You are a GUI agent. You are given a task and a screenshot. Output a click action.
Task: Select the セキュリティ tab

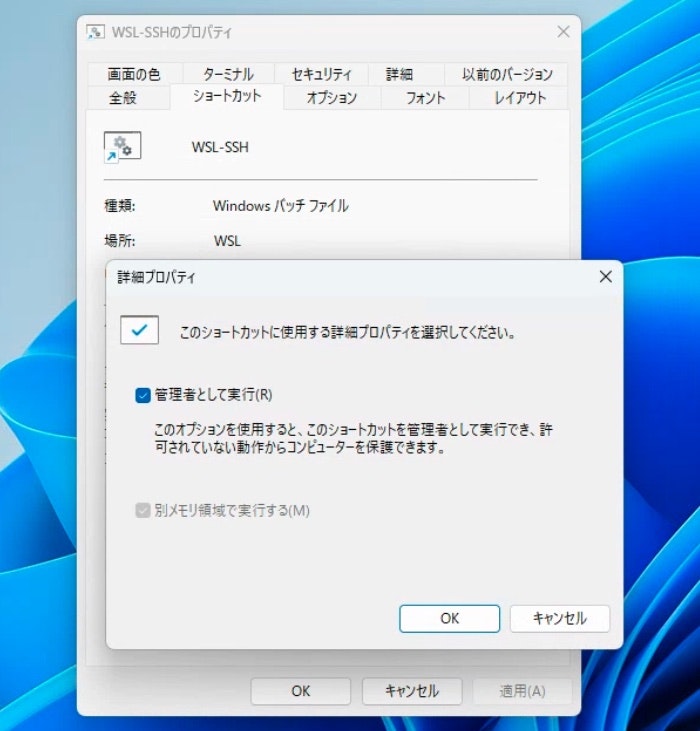click(322, 75)
